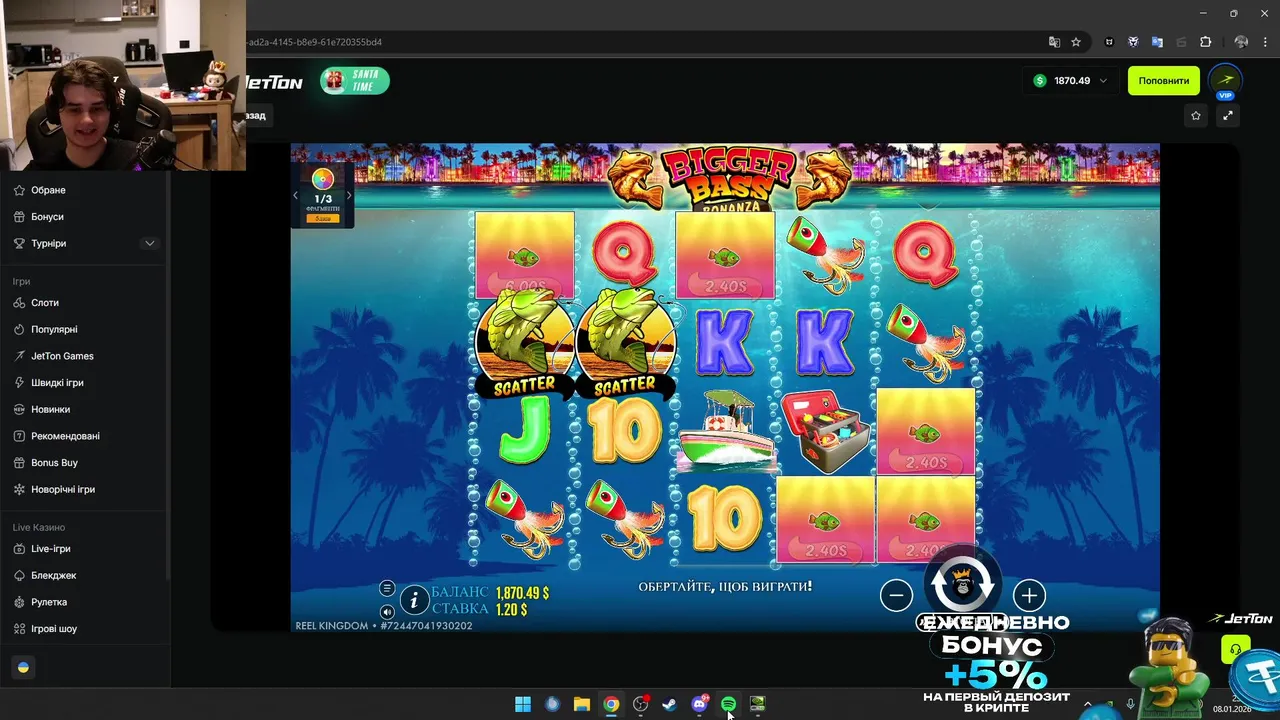Click the colorful fragments wheel icon
Image resolution: width=1280 pixels, height=720 pixels.
322,180
